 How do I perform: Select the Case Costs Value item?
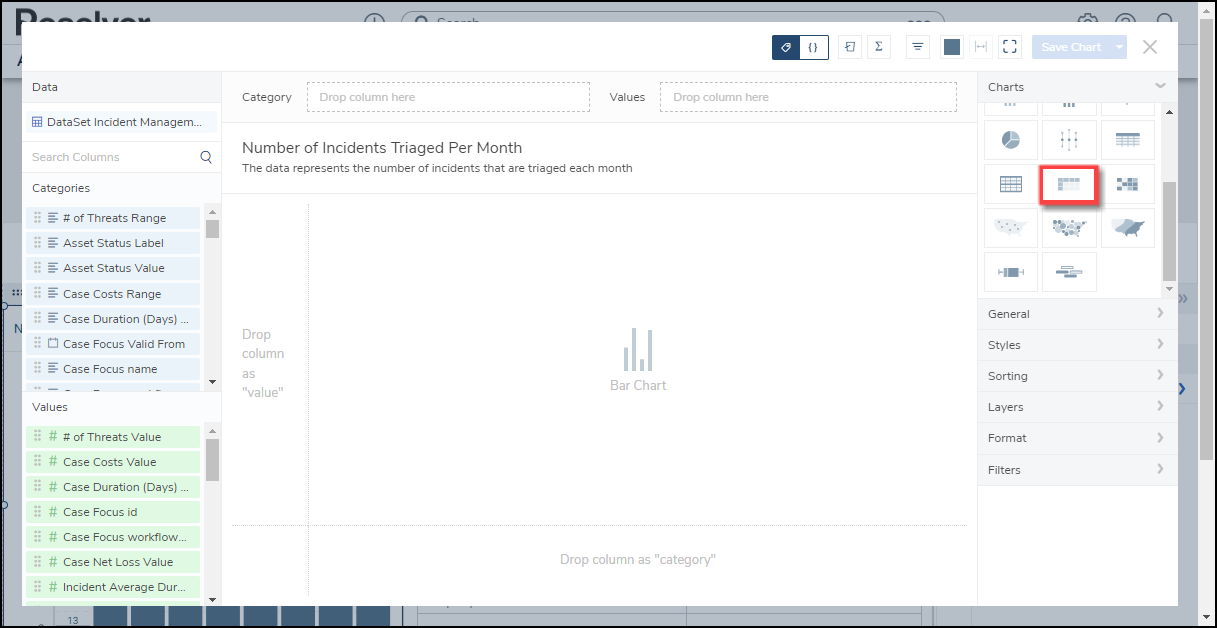113,462
